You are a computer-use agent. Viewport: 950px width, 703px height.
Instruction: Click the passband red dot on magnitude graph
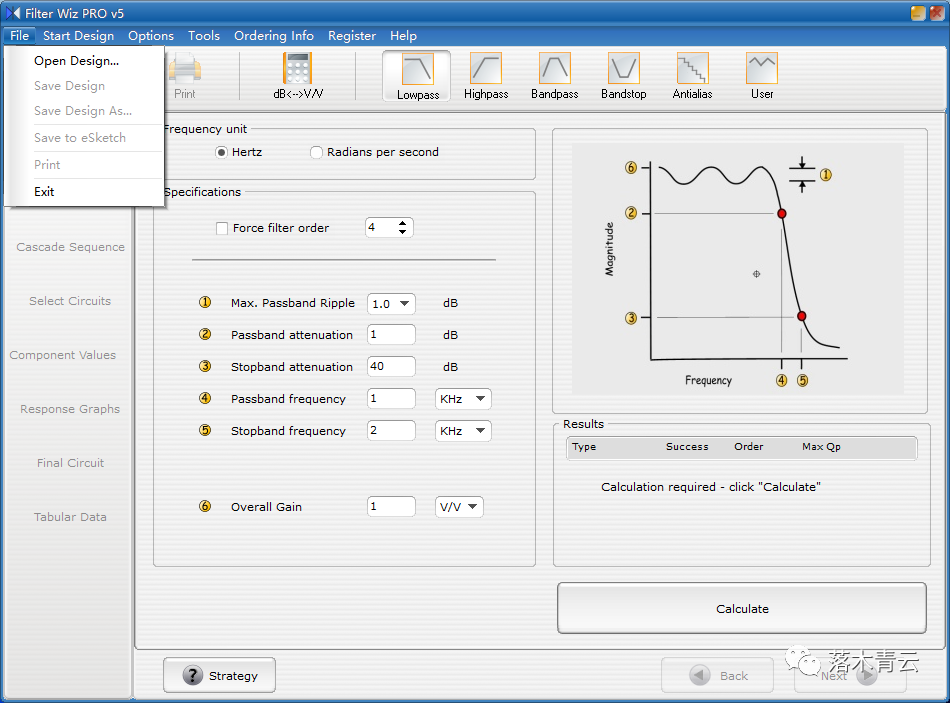click(782, 213)
